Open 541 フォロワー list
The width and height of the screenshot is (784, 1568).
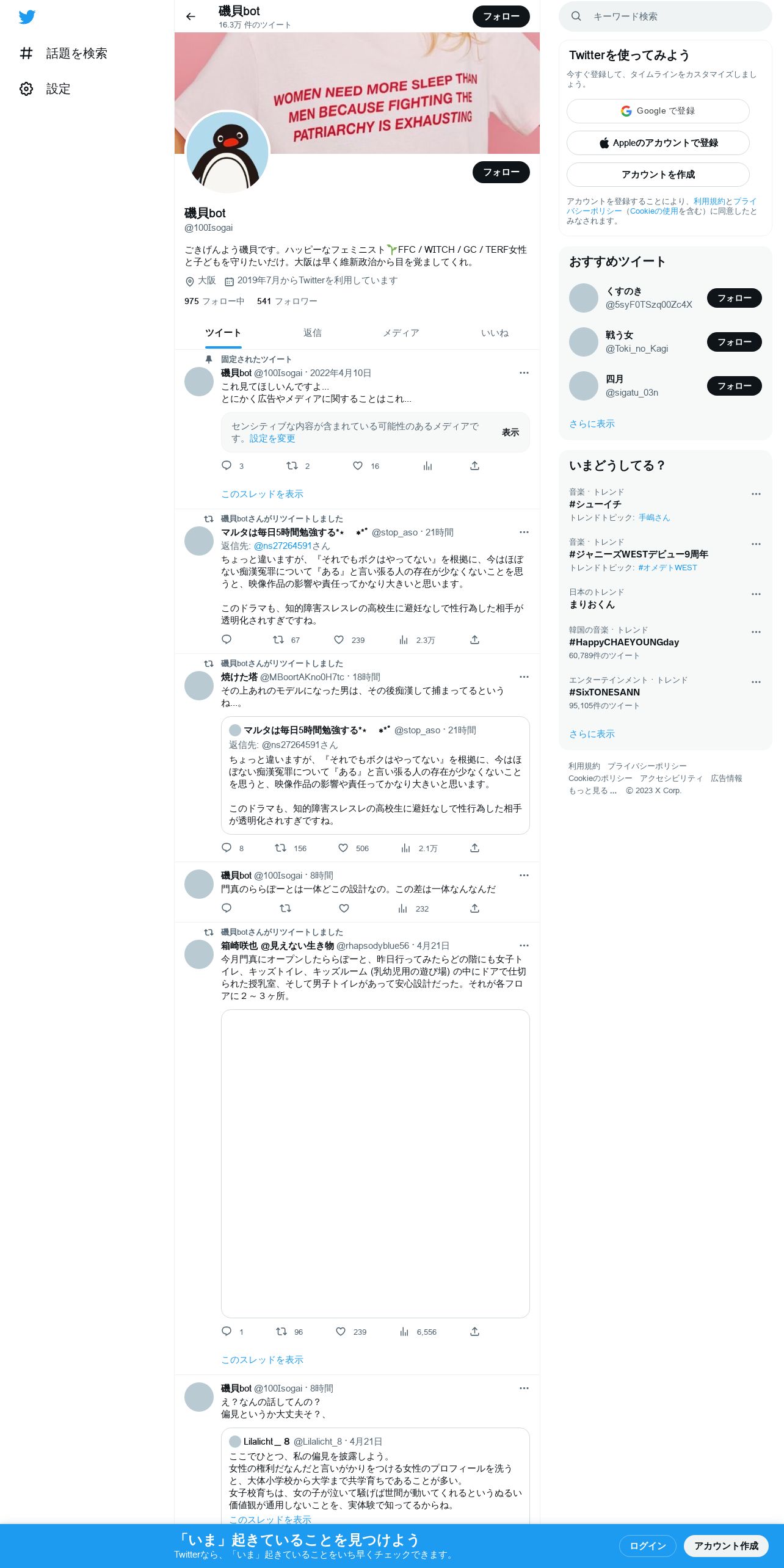point(287,301)
